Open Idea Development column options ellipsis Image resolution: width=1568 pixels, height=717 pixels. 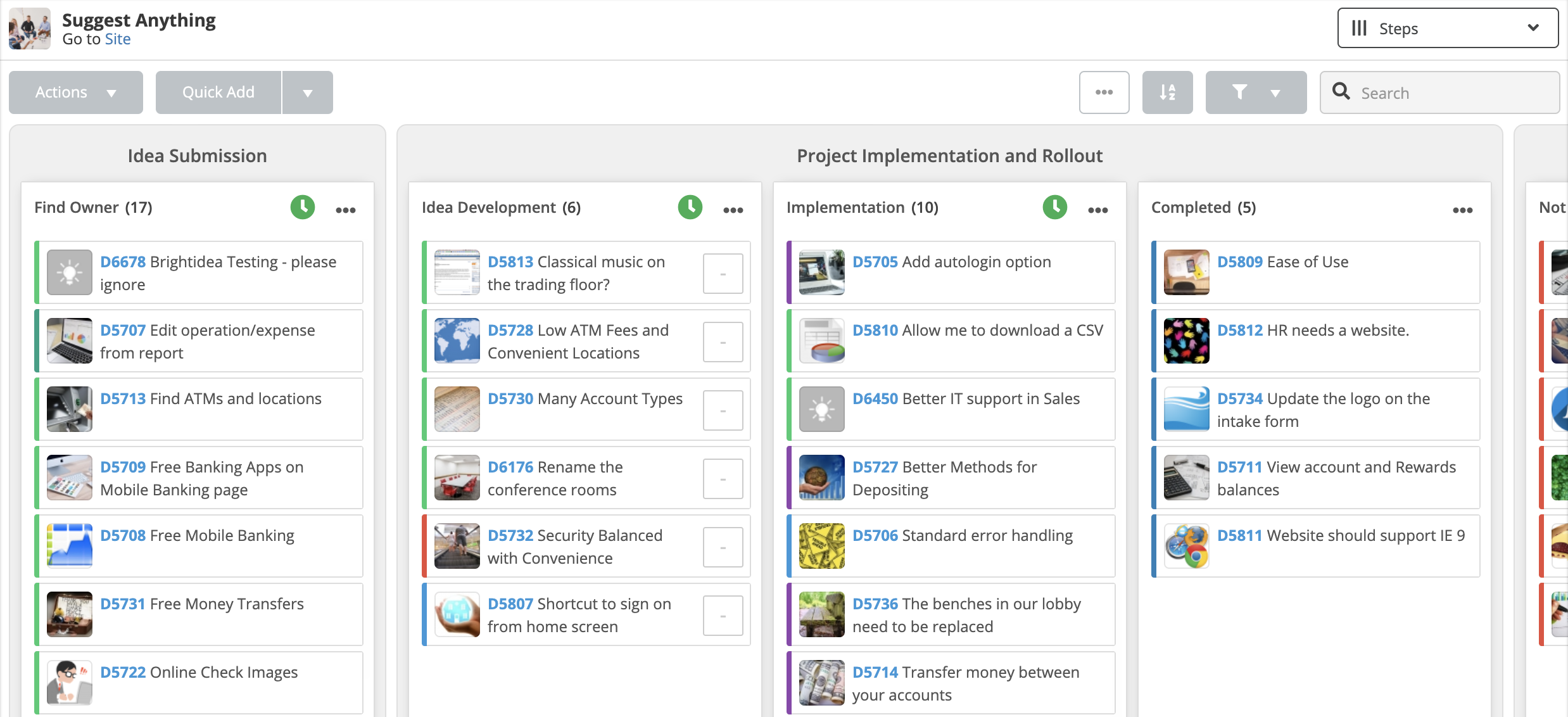(733, 210)
